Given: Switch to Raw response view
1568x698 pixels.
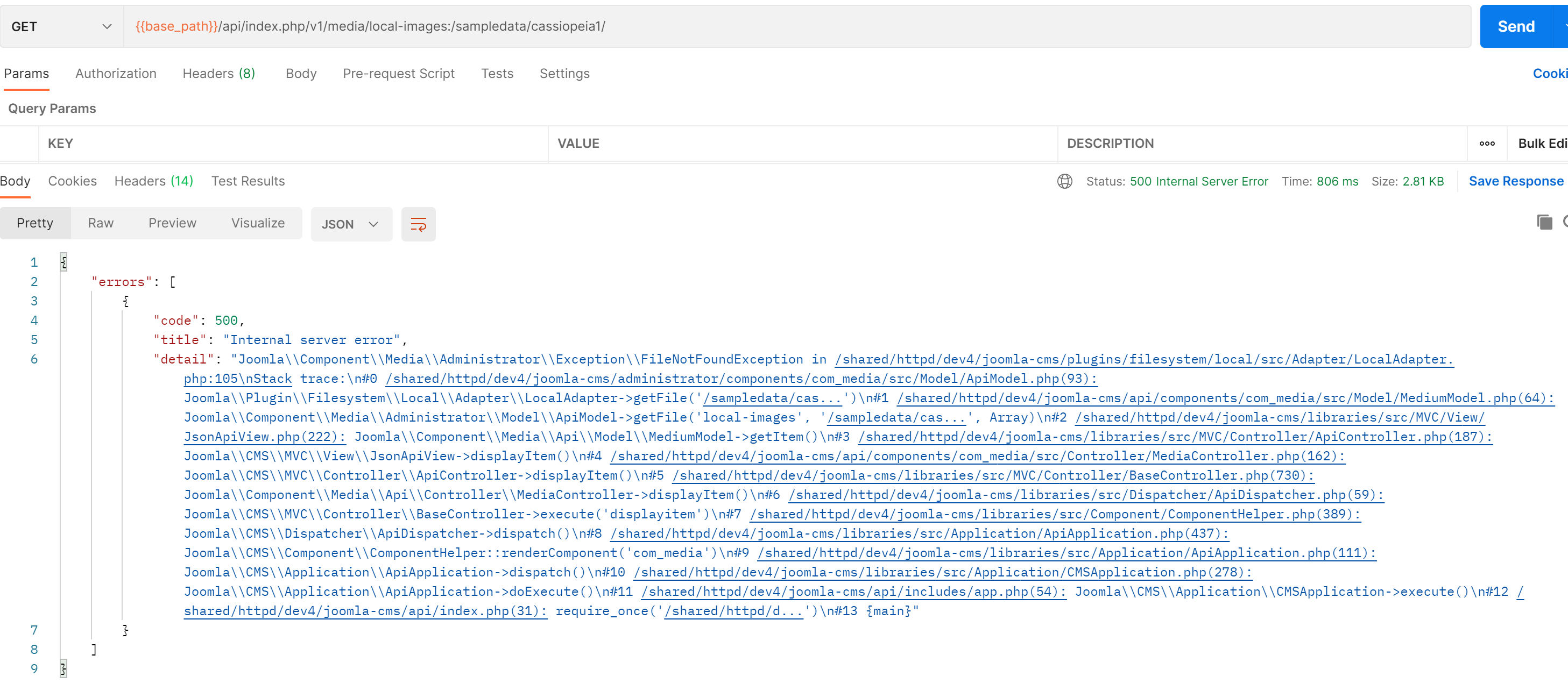Looking at the screenshot, I should tap(101, 223).
